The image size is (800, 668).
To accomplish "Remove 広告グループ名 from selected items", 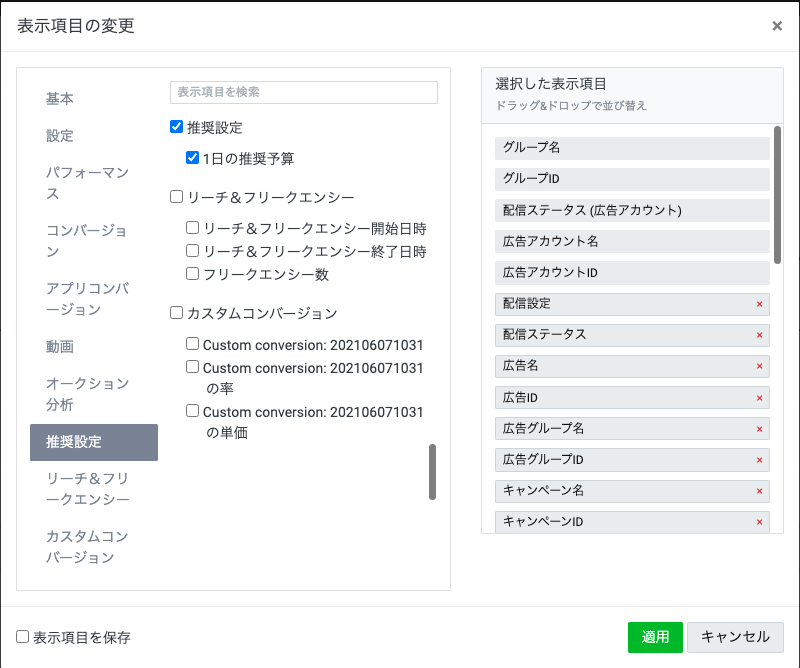I will (x=759, y=429).
